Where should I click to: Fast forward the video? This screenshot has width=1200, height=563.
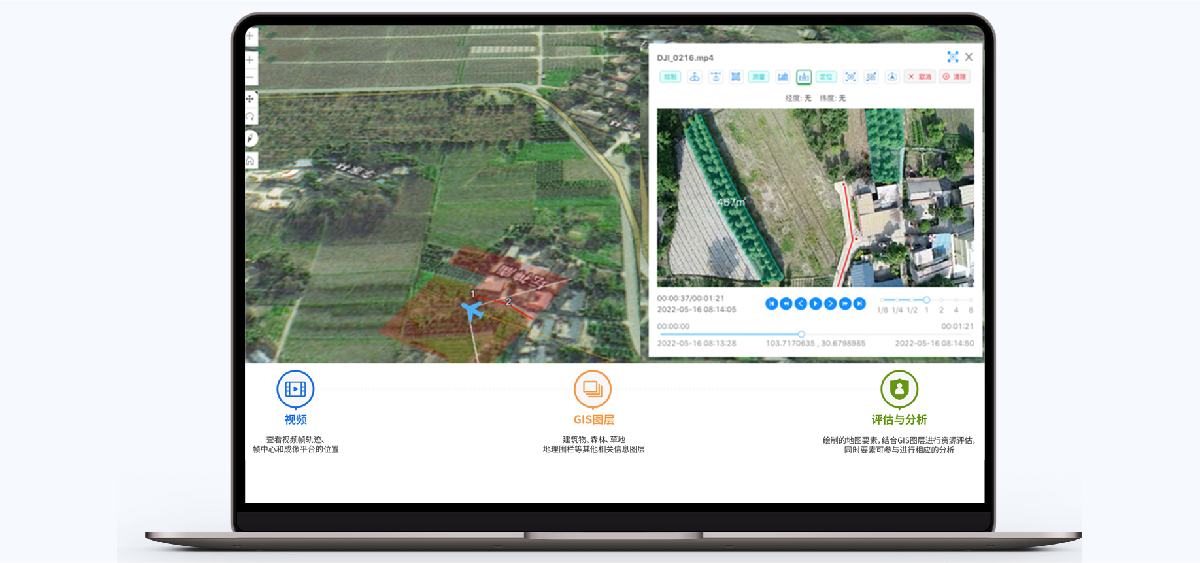click(845, 303)
